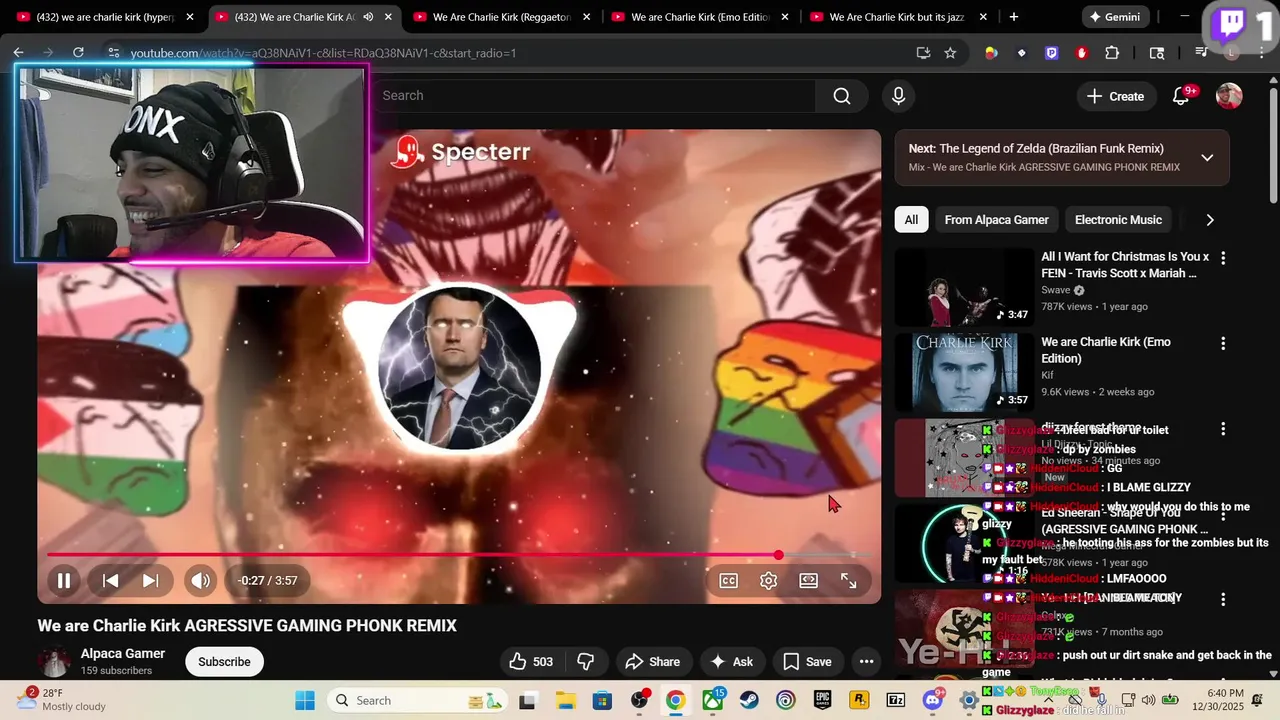Mute the video player volume
Screen dimensions: 1280x720
click(201, 580)
